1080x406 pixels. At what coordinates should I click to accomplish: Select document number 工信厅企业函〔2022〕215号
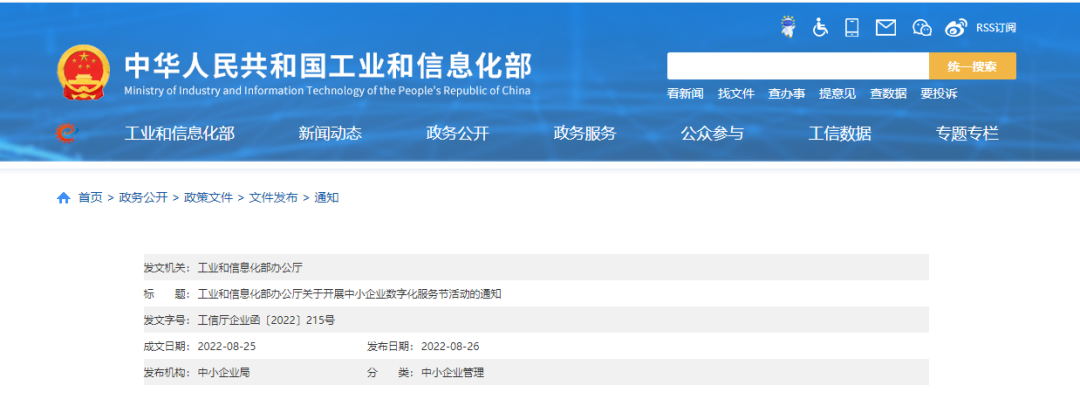(x=267, y=320)
